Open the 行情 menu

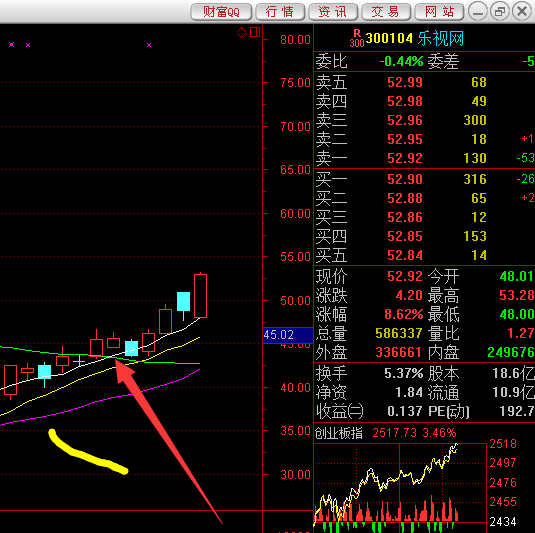280,12
